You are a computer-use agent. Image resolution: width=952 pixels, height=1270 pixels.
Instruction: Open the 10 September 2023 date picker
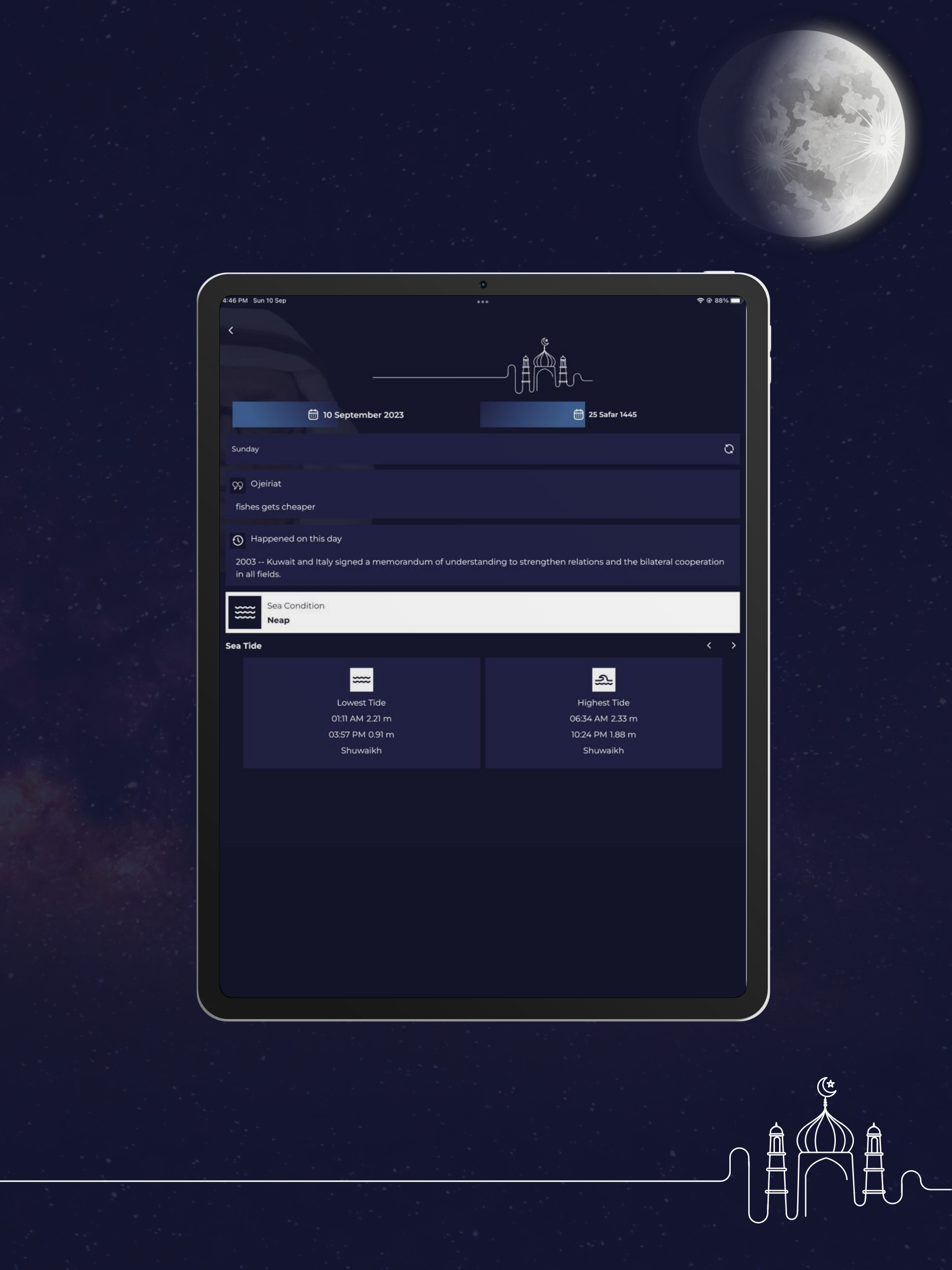point(356,415)
